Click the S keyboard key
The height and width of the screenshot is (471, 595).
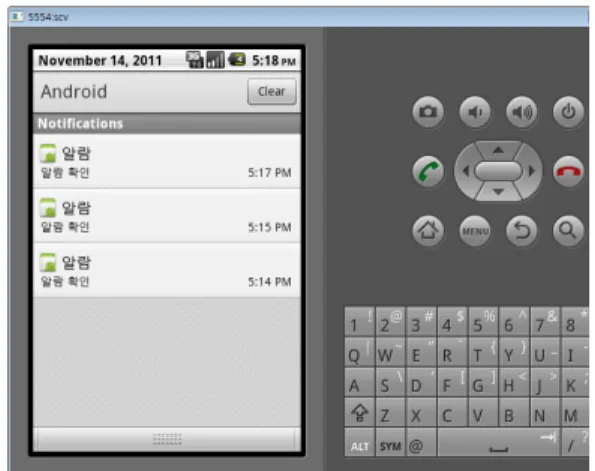(x=390, y=383)
